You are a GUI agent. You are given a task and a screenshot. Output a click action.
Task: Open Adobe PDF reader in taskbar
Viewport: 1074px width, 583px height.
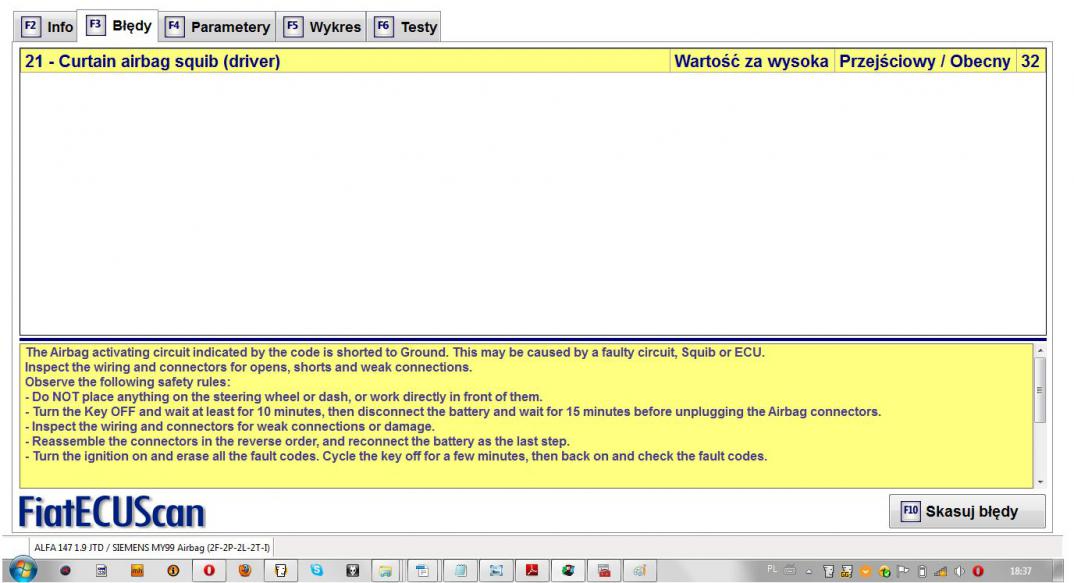click(x=532, y=570)
